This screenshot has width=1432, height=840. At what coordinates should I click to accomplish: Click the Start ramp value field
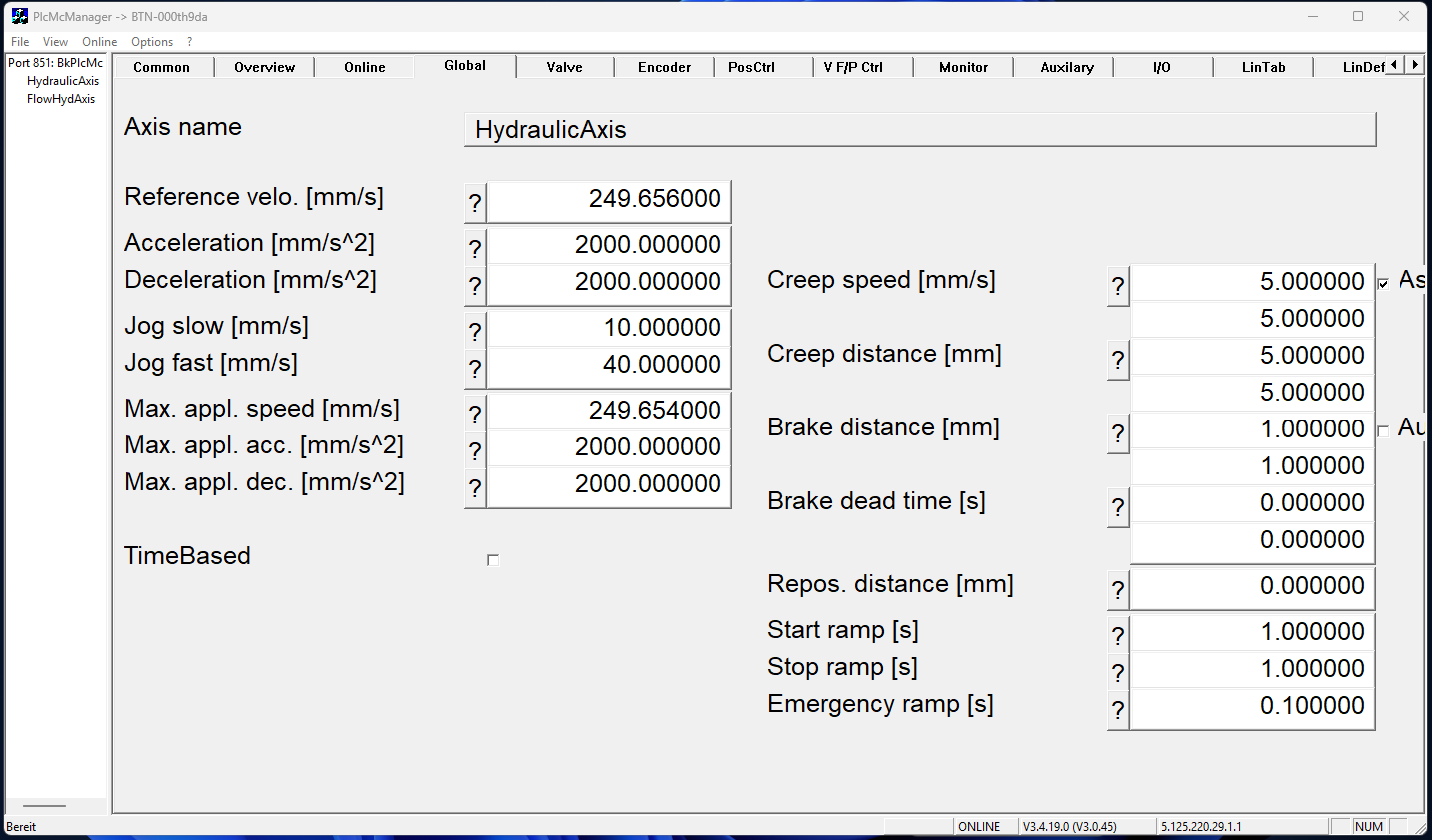point(1253,632)
